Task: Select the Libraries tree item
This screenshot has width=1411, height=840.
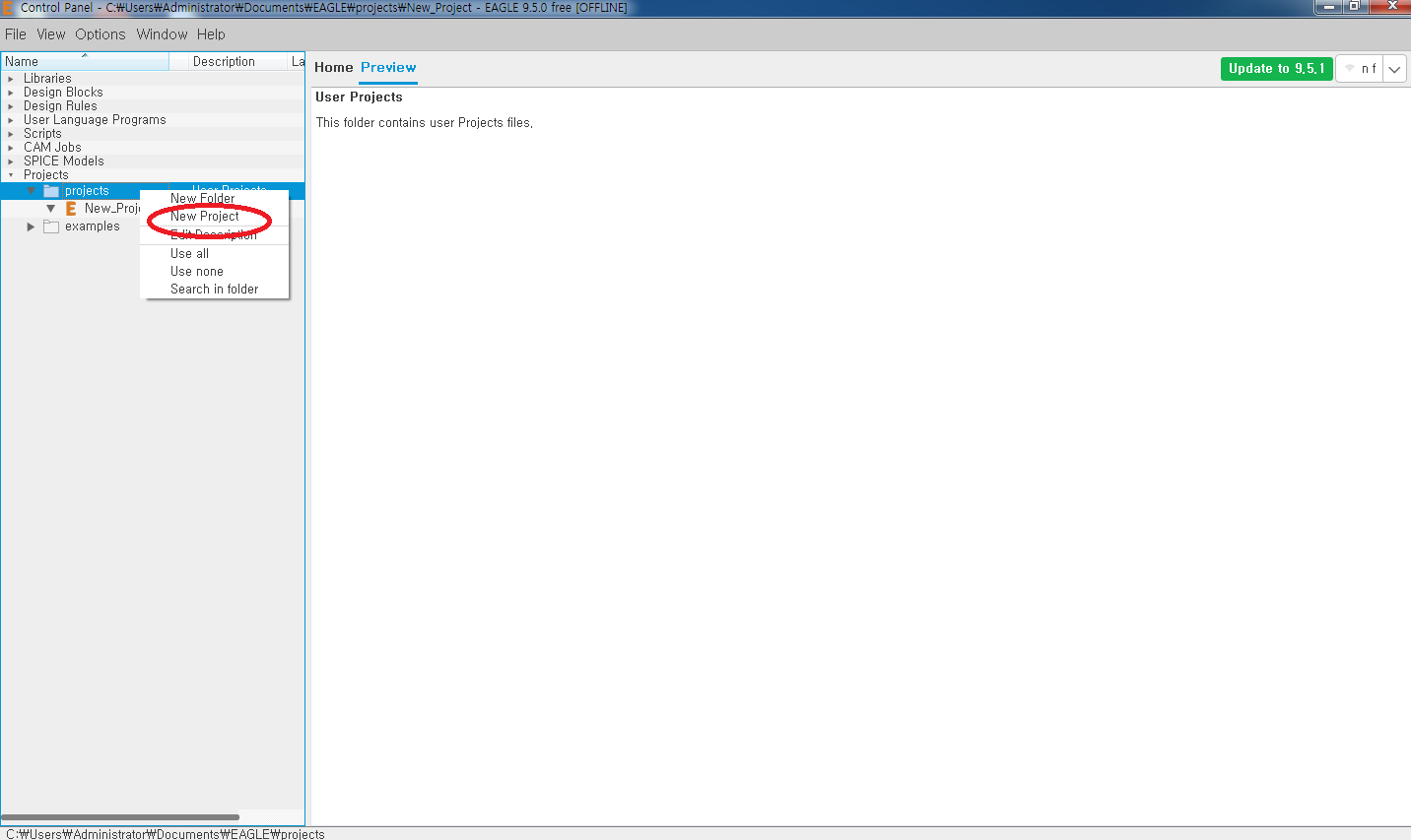Action: pyautogui.click(x=47, y=79)
